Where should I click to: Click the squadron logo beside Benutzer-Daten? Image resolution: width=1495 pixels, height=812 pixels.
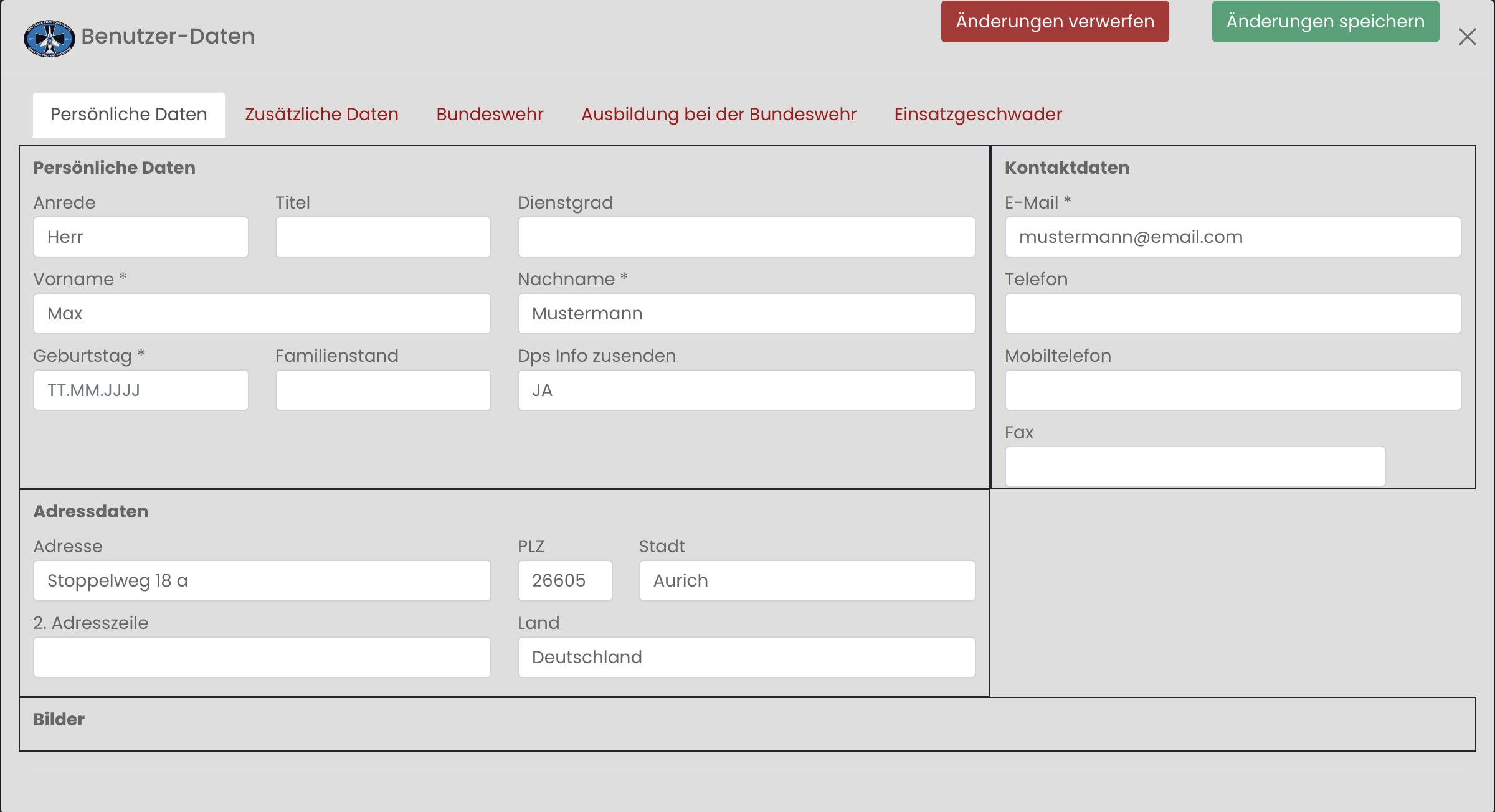[x=49, y=37]
